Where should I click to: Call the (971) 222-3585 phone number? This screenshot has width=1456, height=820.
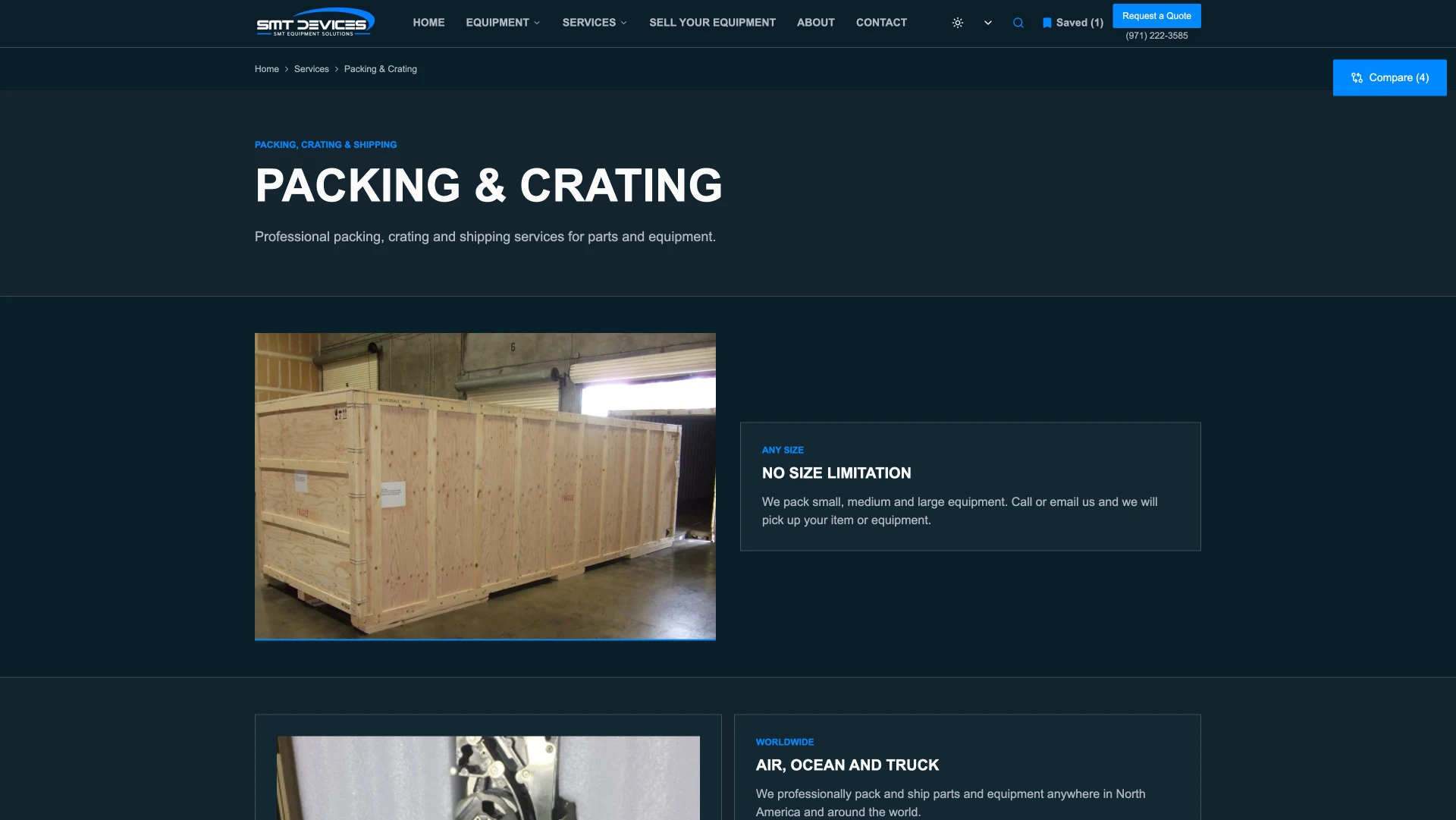point(1156,36)
